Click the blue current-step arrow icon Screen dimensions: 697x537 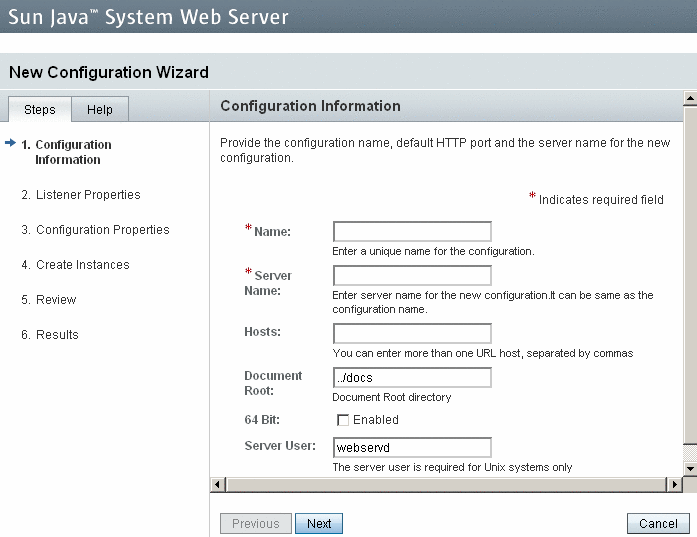10,143
